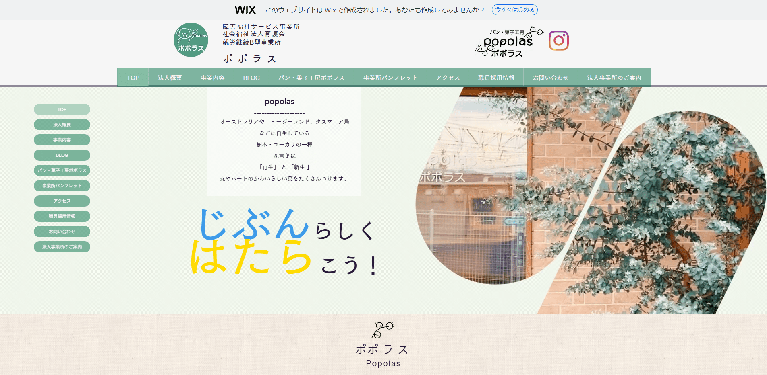The width and height of the screenshot is (767, 375).
Task: Click the 法人事業所のご案内 side pill button
Action: 62,246
